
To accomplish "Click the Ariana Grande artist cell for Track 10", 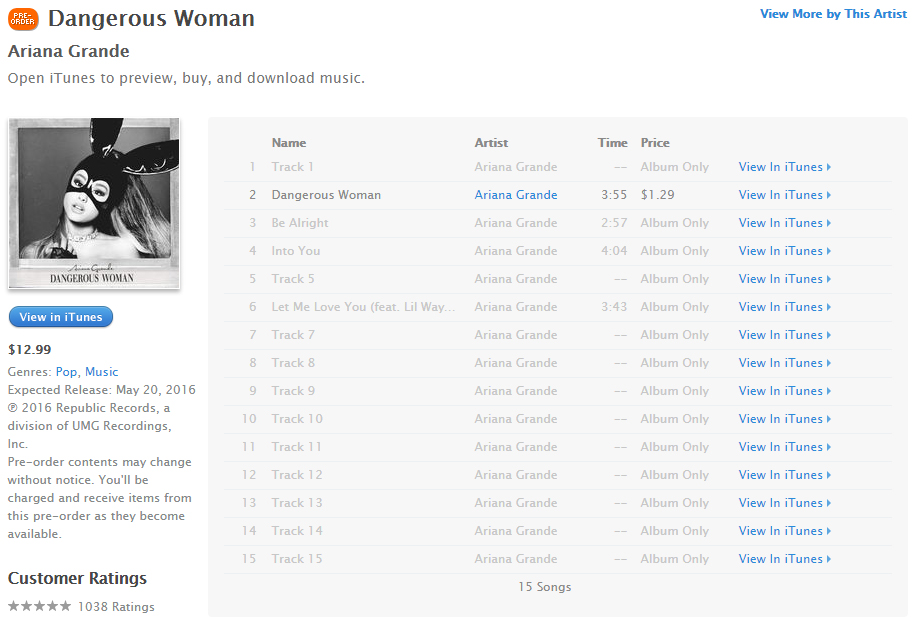I will coord(516,418).
